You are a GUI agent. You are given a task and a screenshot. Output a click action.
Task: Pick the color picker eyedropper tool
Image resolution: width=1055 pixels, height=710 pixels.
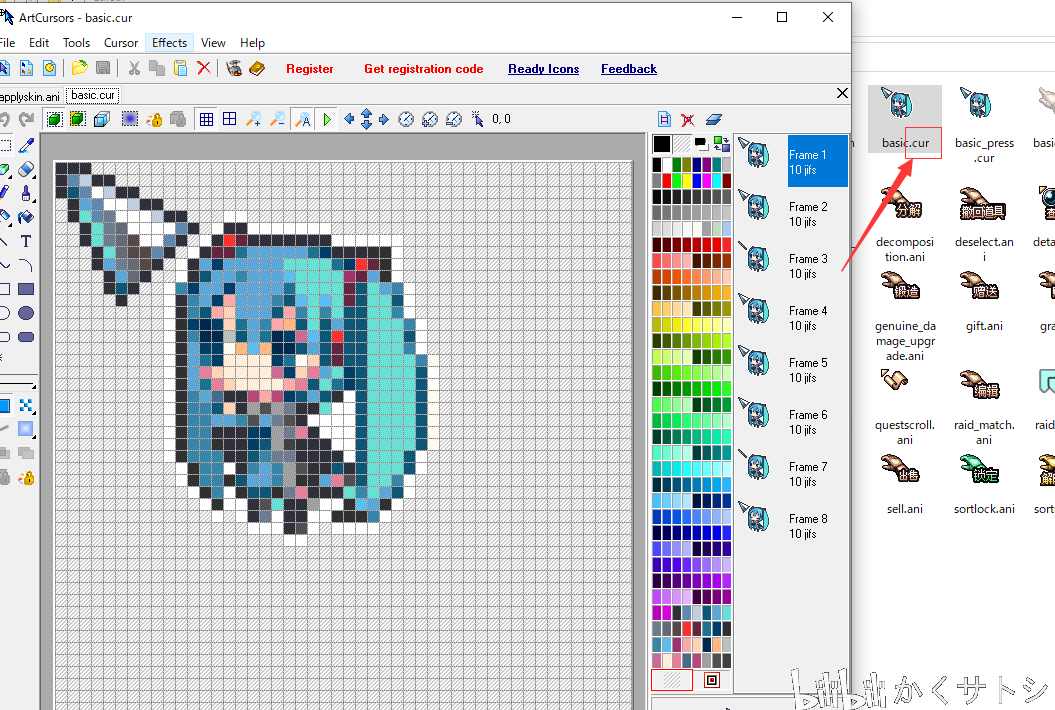[26, 145]
